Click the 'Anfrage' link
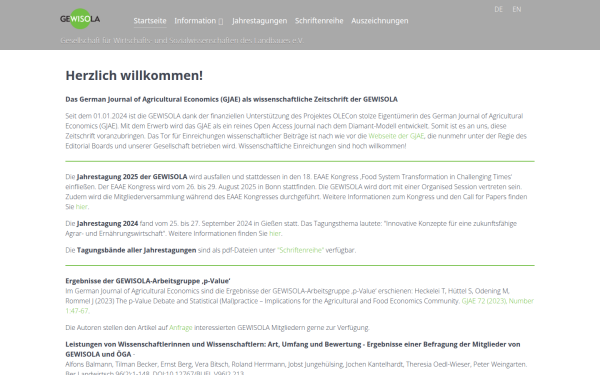Viewport: 600px width, 375px height. tap(181, 328)
